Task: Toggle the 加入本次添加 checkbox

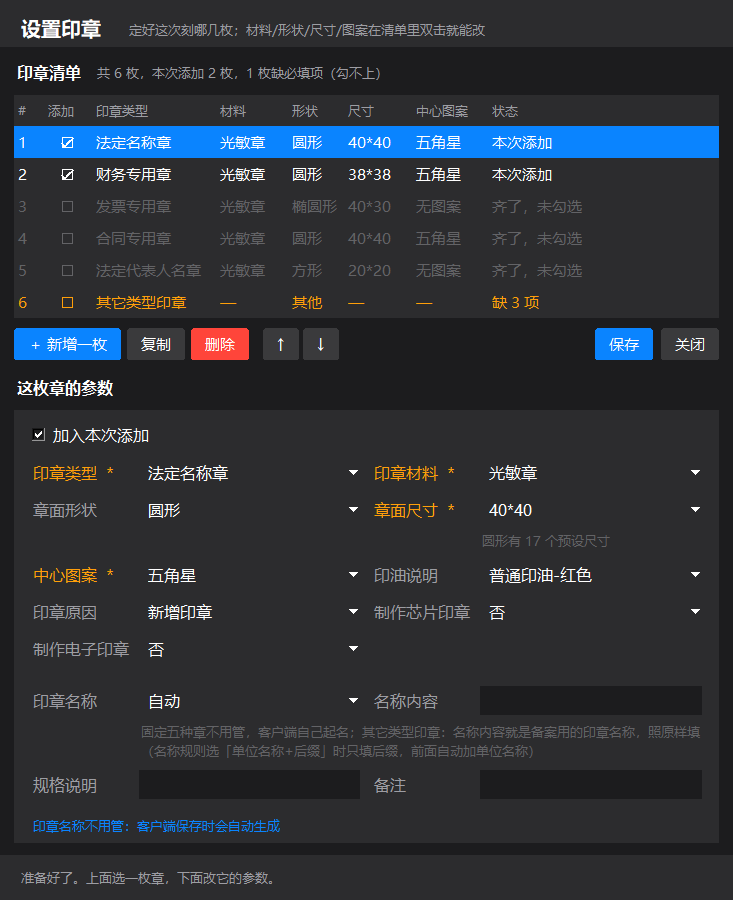Action: [38, 435]
